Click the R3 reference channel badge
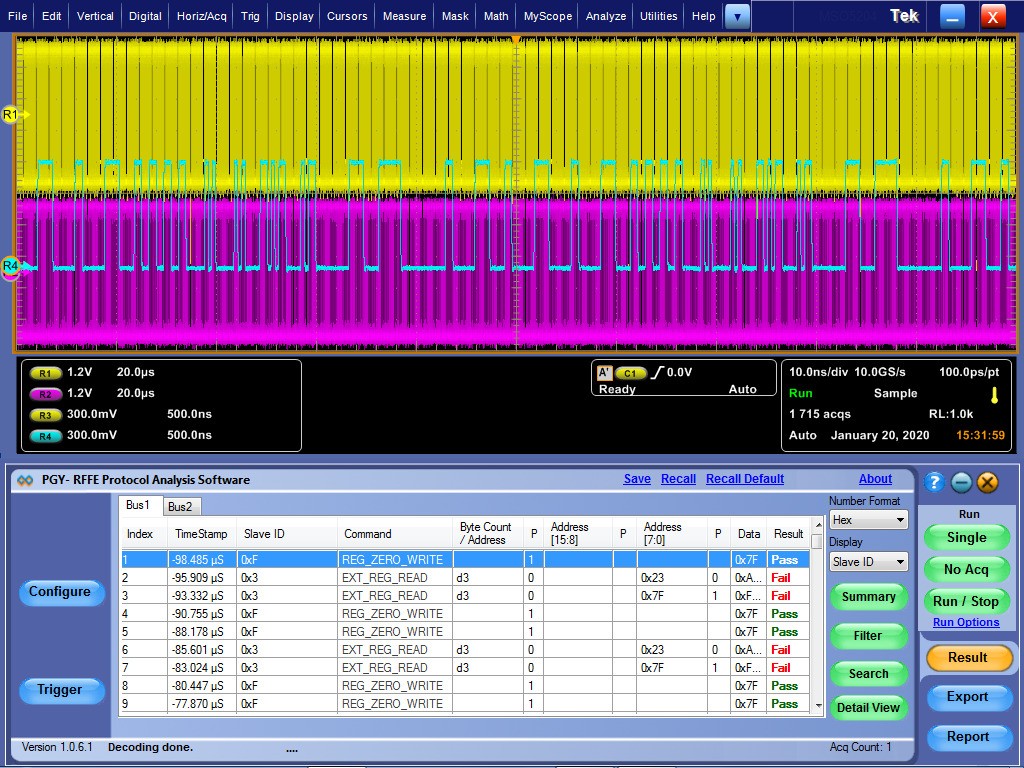 click(46, 414)
